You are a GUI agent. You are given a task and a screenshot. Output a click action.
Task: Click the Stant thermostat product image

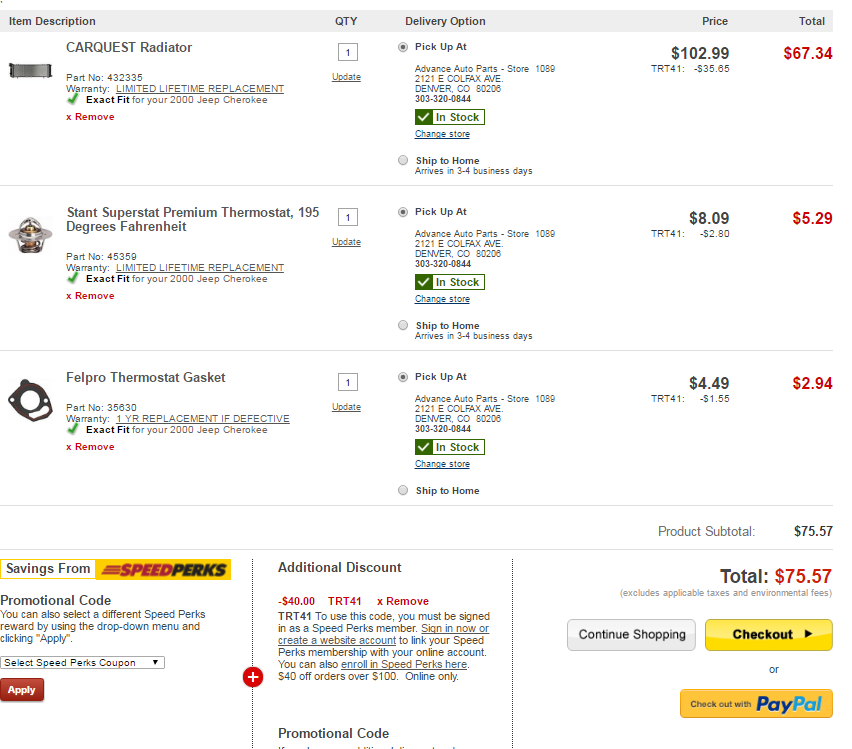30,236
